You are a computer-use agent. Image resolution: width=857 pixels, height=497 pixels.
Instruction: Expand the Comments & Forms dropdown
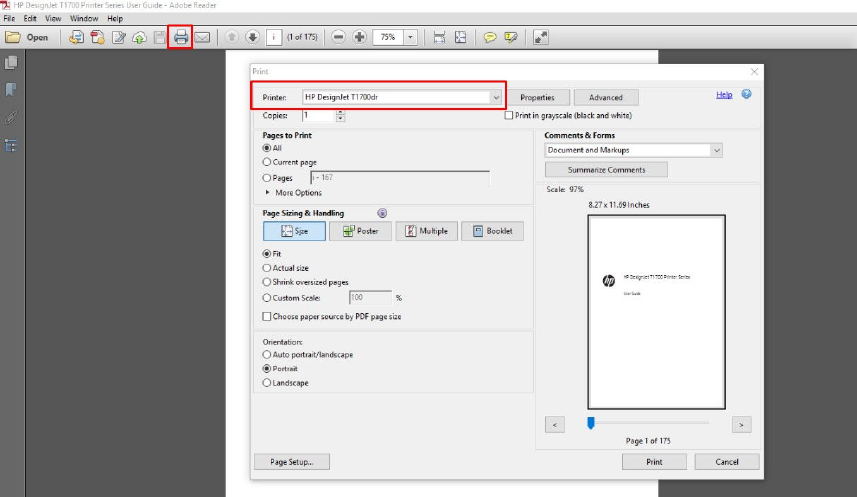[716, 150]
